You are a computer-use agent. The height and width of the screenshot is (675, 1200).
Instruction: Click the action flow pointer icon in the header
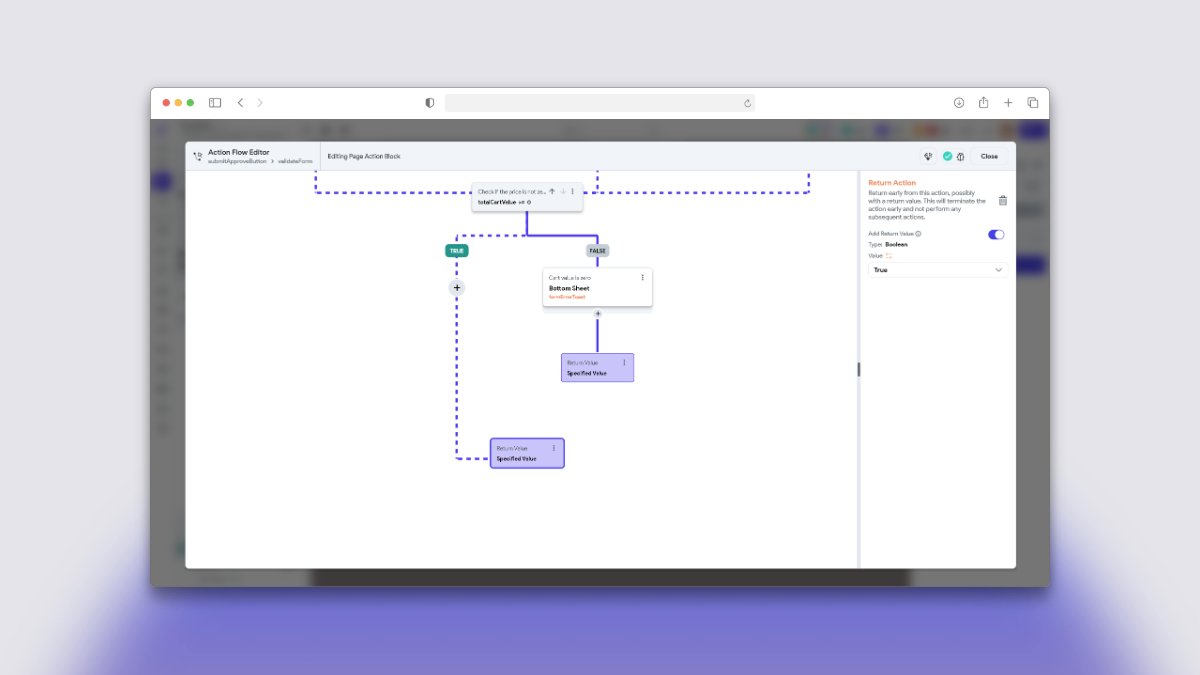point(199,152)
